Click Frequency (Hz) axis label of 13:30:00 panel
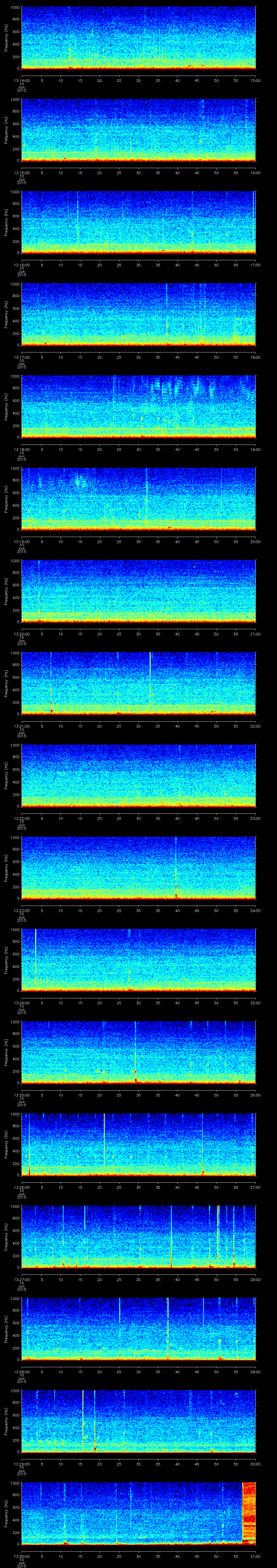This screenshot has width=277, height=1568. pyautogui.click(x=6, y=1514)
